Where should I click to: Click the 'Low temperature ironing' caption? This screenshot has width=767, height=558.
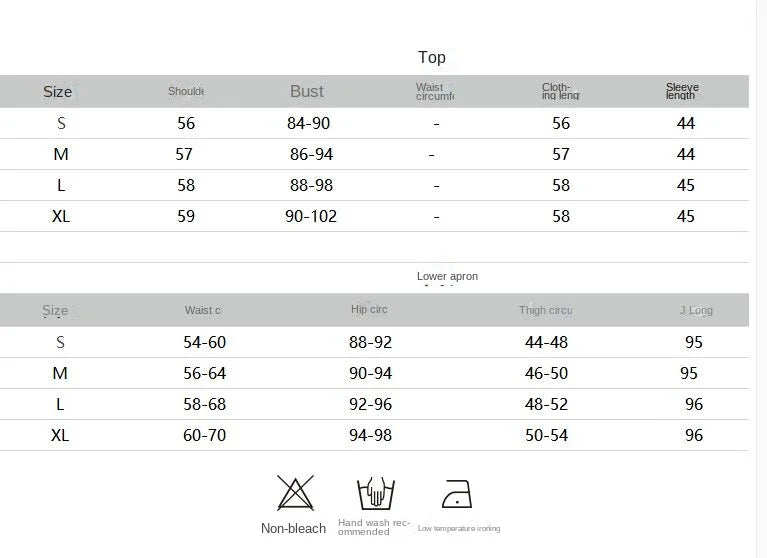[x=459, y=528]
